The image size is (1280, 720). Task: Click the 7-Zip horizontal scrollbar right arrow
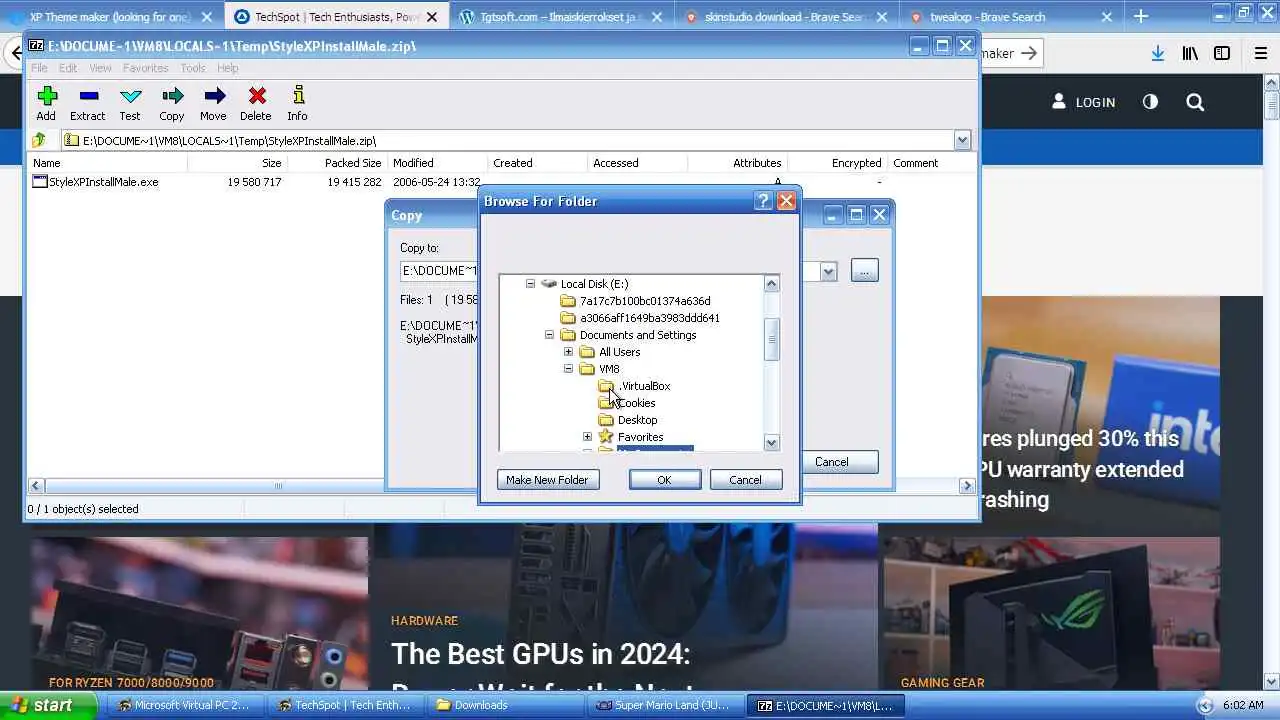(966, 486)
